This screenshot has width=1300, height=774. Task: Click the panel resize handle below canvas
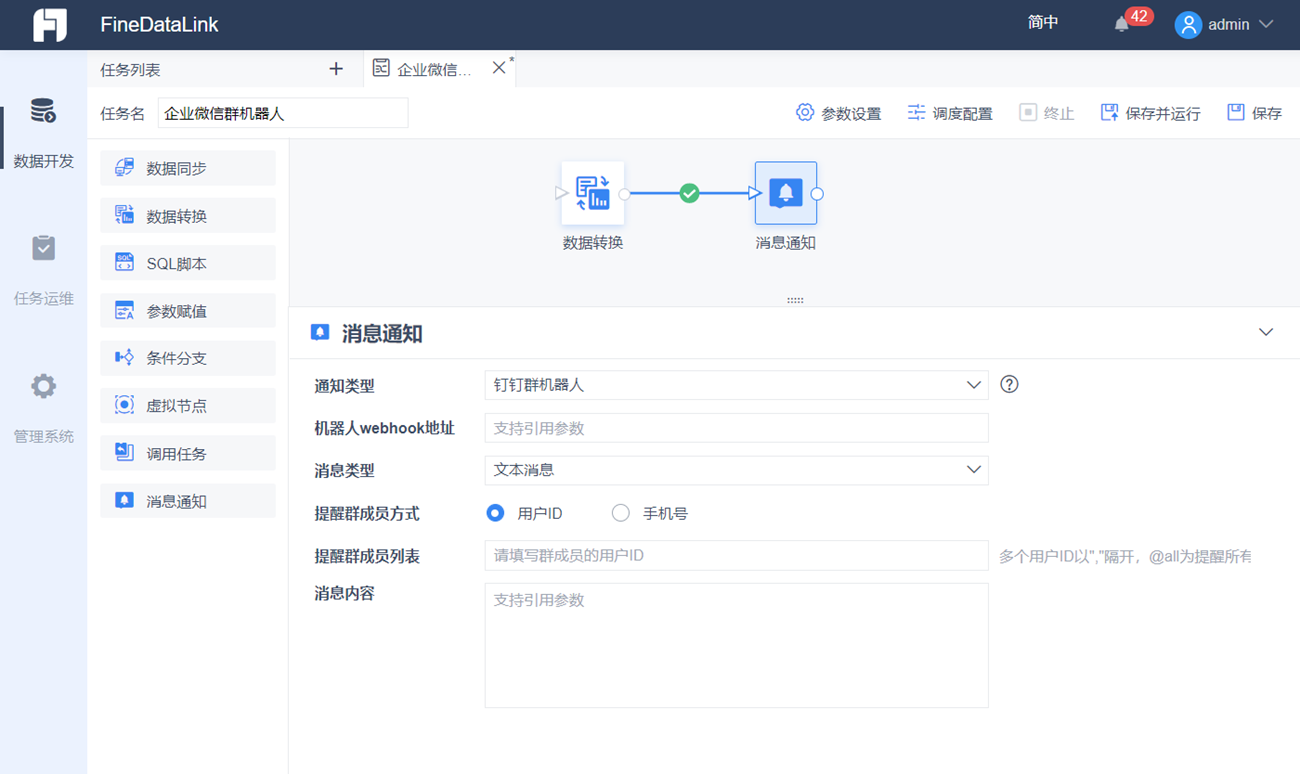[795, 300]
